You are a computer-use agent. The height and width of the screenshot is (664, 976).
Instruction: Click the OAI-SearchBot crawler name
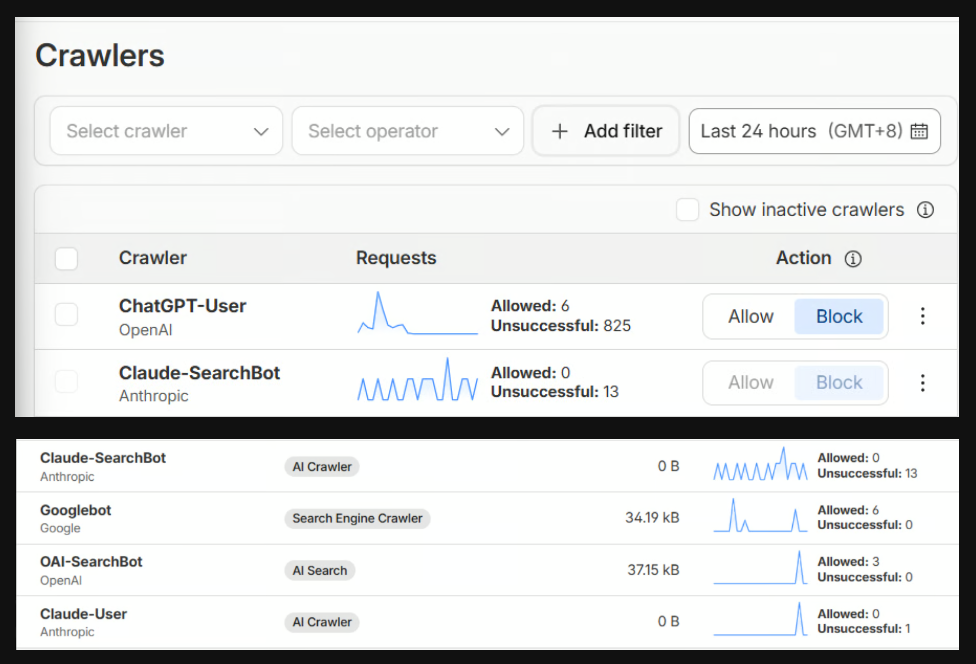[91, 562]
